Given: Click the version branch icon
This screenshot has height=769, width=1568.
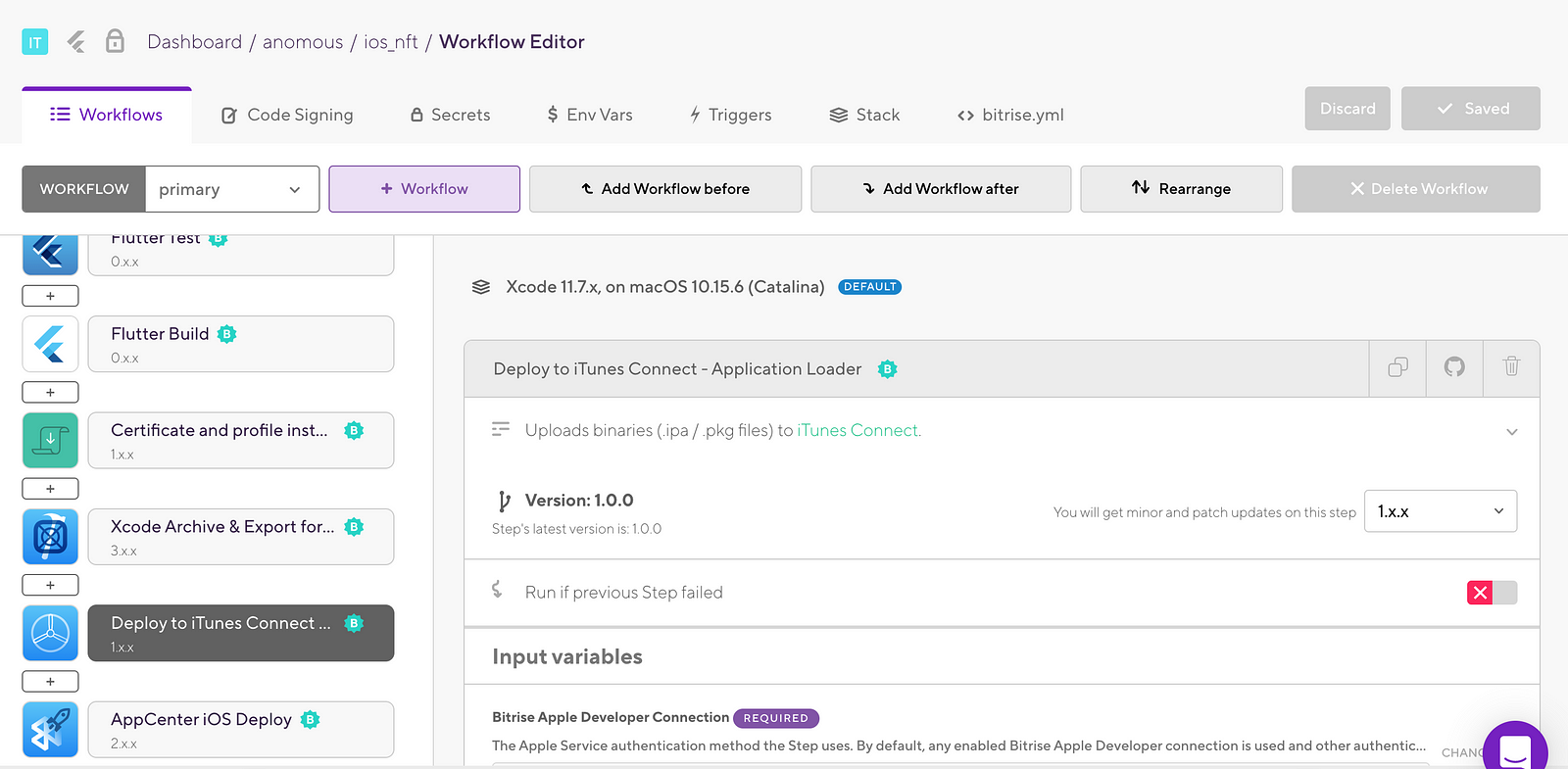Looking at the screenshot, I should [x=504, y=502].
